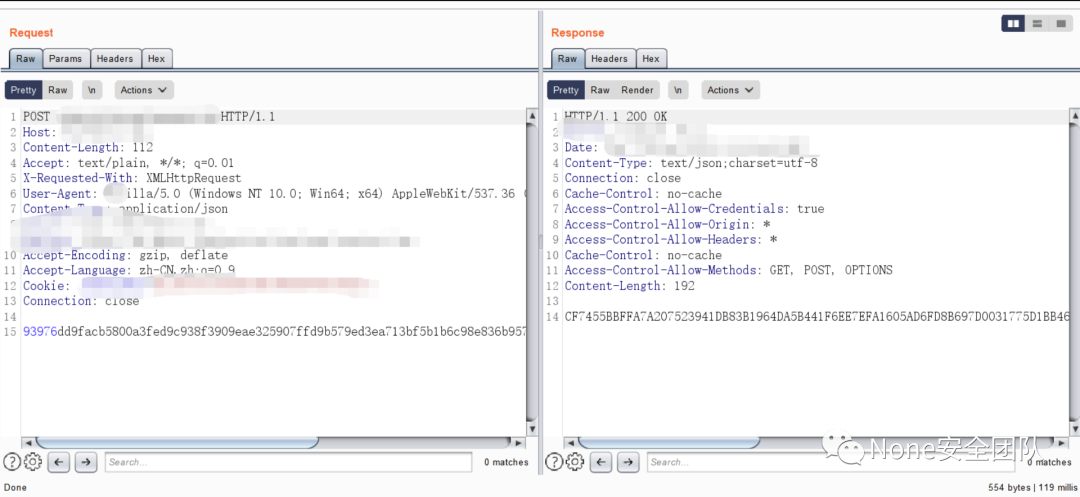Open the response Headers tab

[x=609, y=59]
